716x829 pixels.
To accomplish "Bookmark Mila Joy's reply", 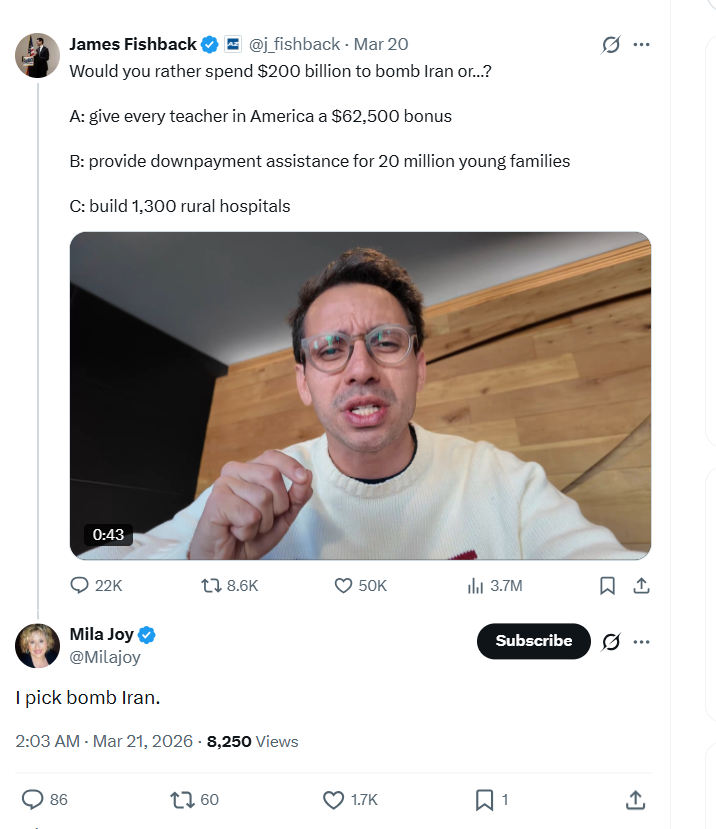I will click(x=484, y=799).
